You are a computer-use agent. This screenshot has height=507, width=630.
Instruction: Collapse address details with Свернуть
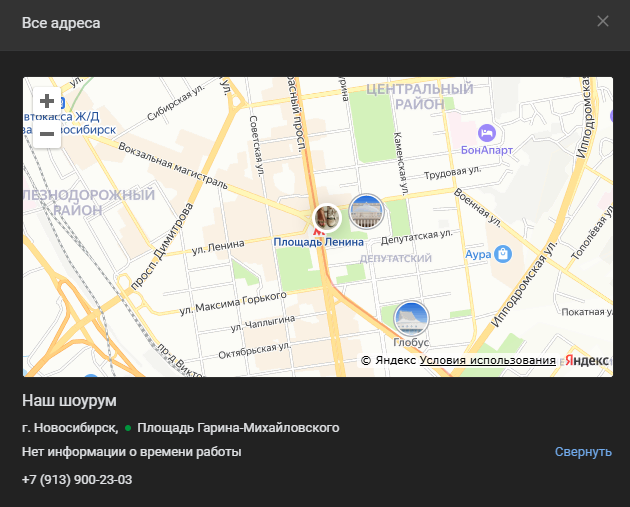coord(583,452)
